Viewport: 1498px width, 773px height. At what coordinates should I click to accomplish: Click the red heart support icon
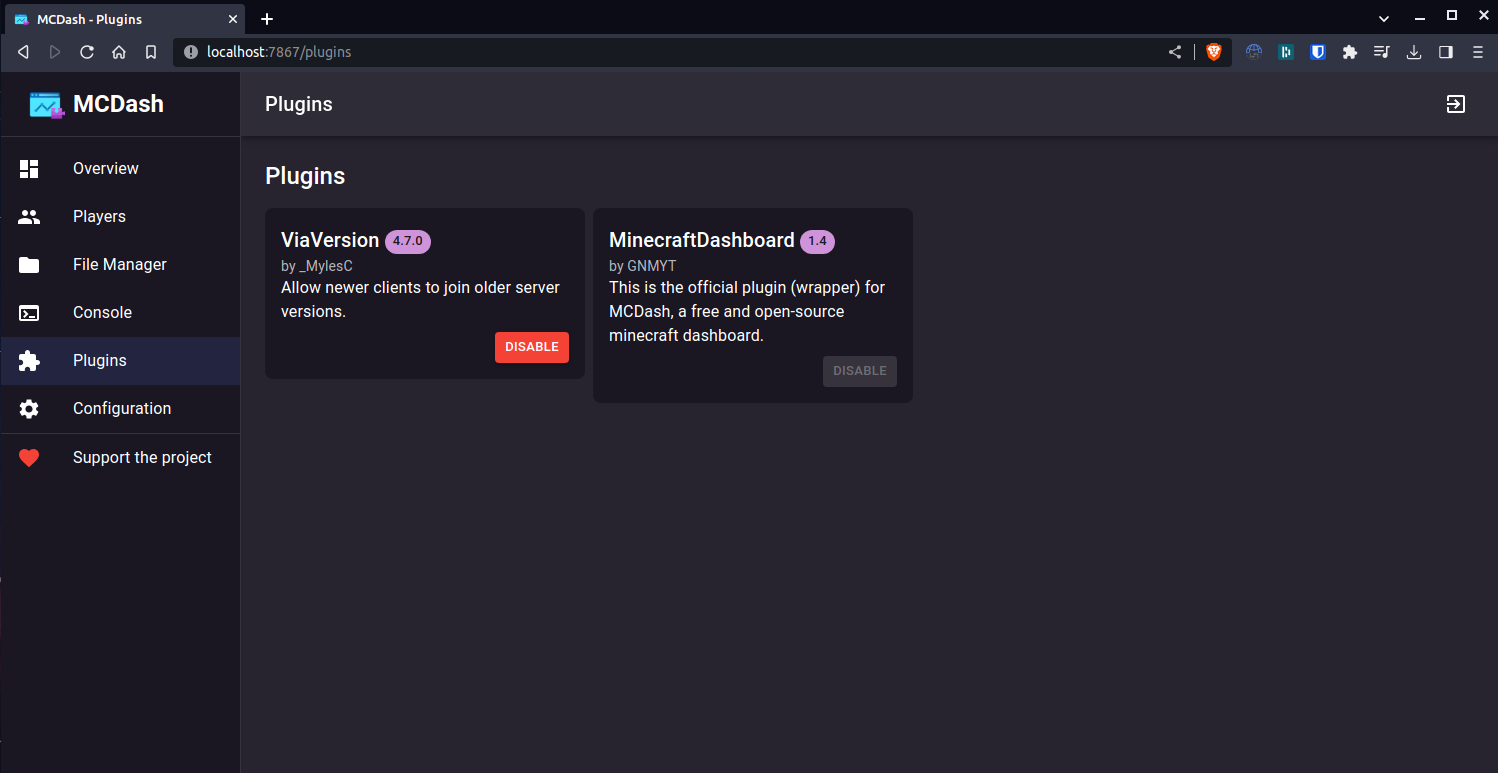[x=29, y=458]
